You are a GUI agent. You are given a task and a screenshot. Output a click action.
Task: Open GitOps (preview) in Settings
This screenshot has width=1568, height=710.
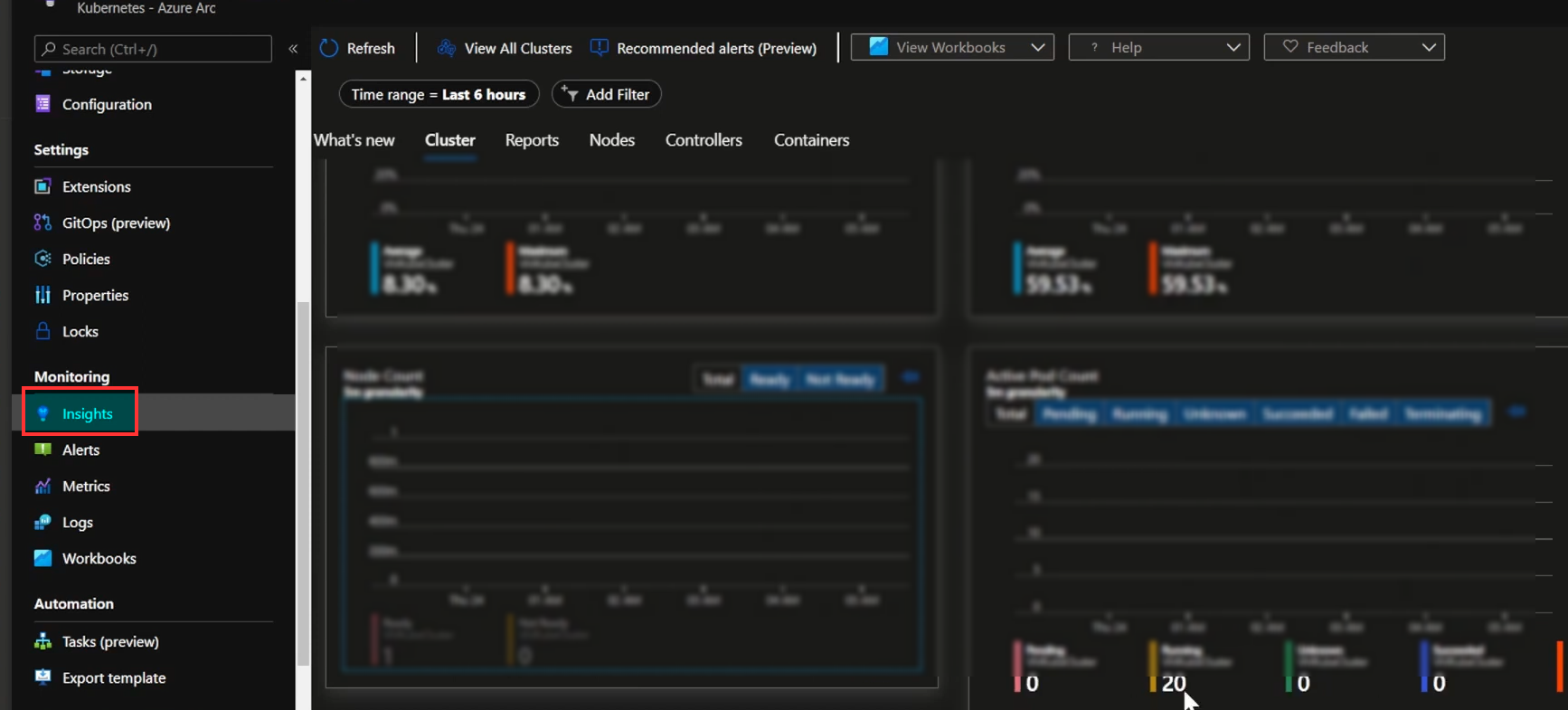[x=116, y=222]
